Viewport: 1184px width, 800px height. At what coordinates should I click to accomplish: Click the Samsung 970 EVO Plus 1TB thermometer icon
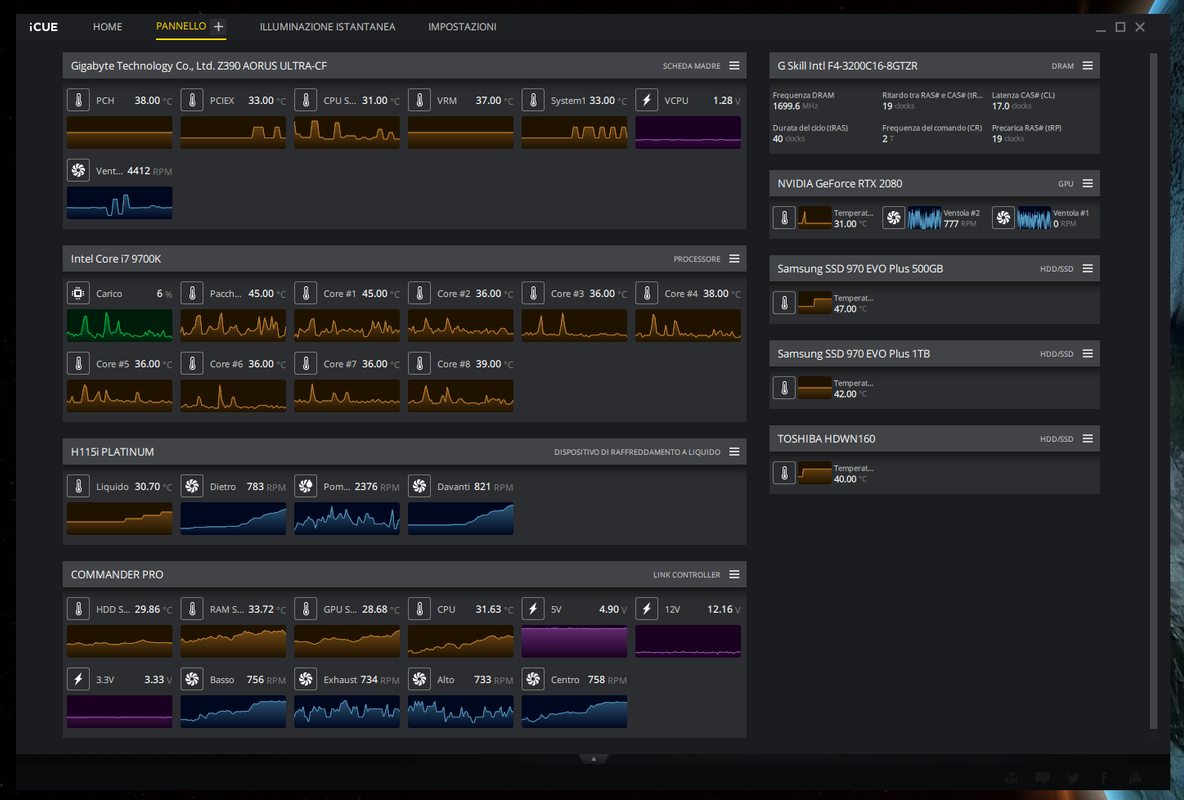pos(784,388)
